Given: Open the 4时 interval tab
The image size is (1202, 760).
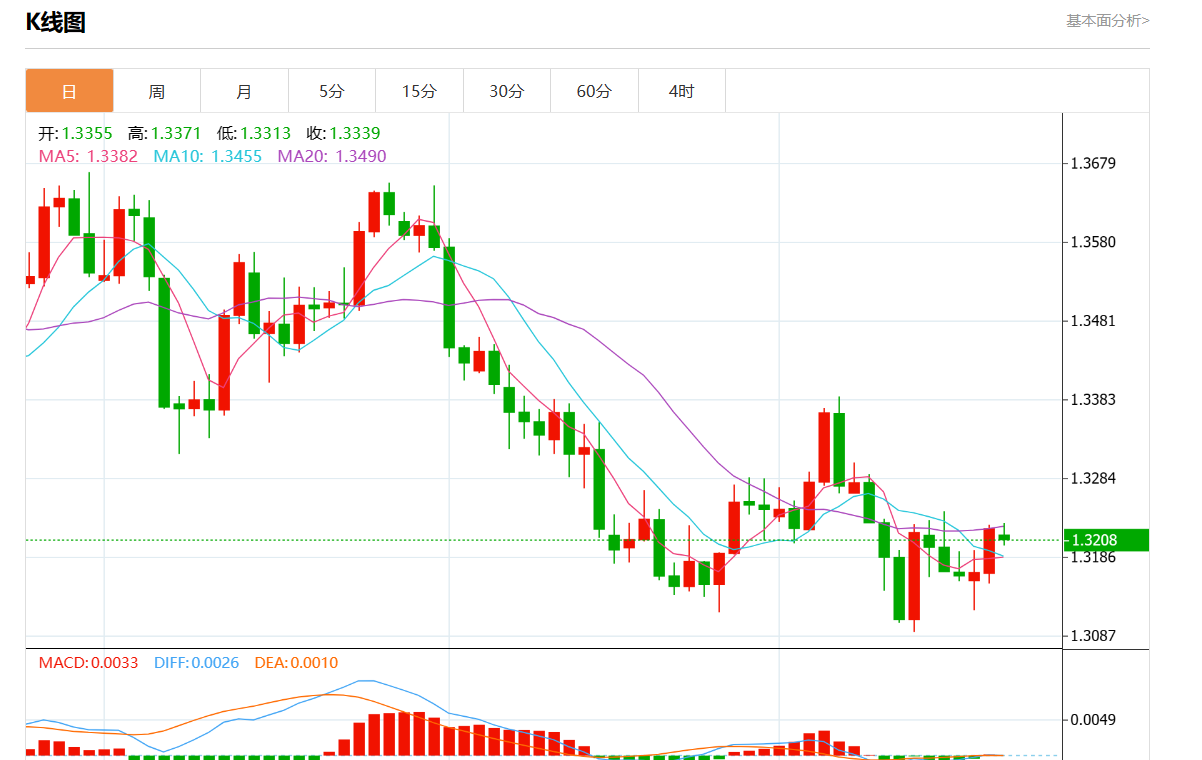Looking at the screenshot, I should click(682, 91).
